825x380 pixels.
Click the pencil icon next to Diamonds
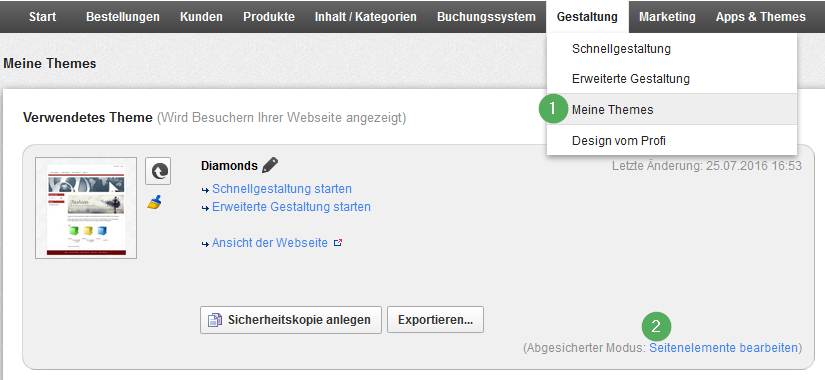coord(270,165)
